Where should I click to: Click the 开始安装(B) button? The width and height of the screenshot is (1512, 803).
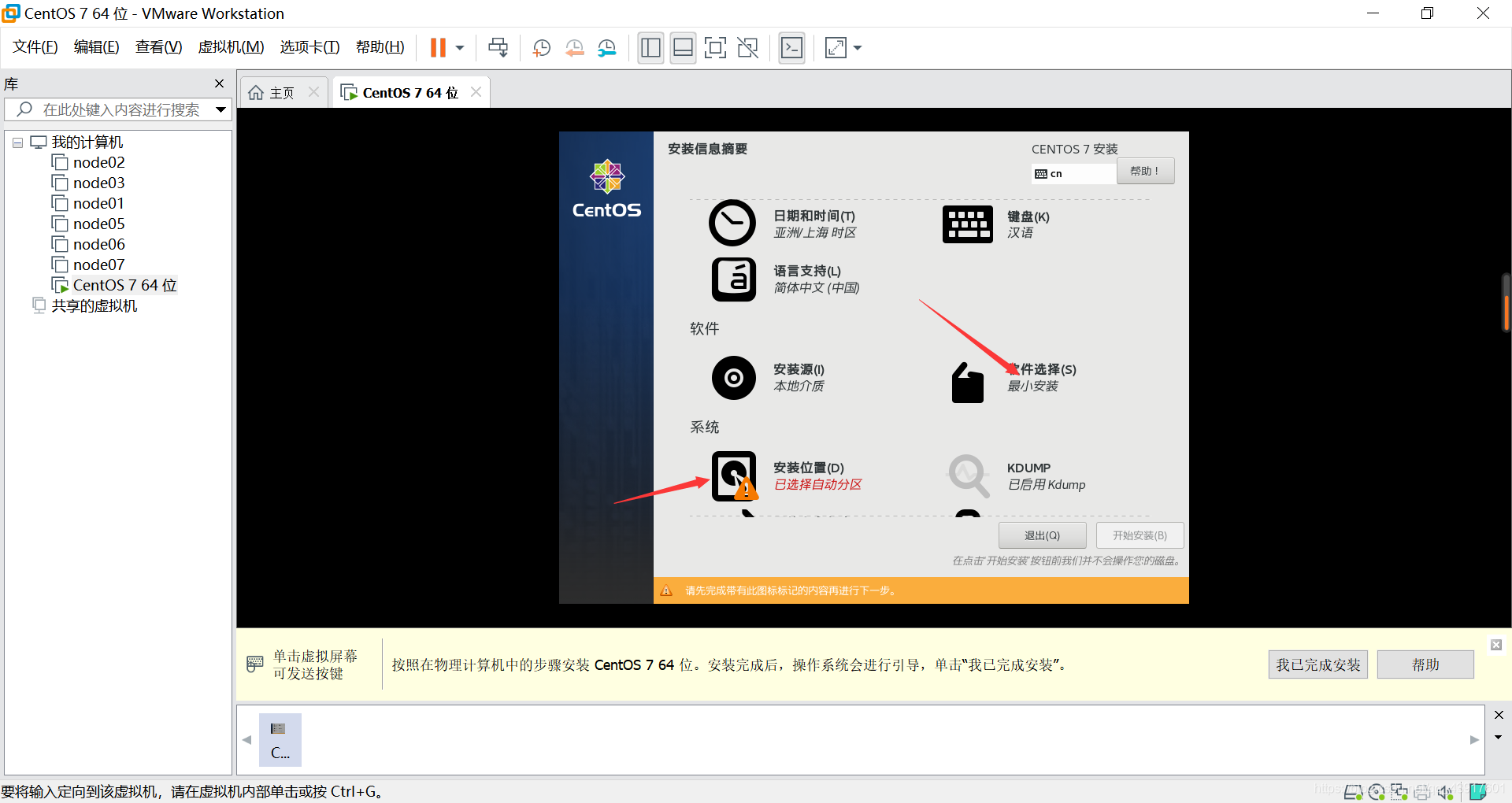1140,535
